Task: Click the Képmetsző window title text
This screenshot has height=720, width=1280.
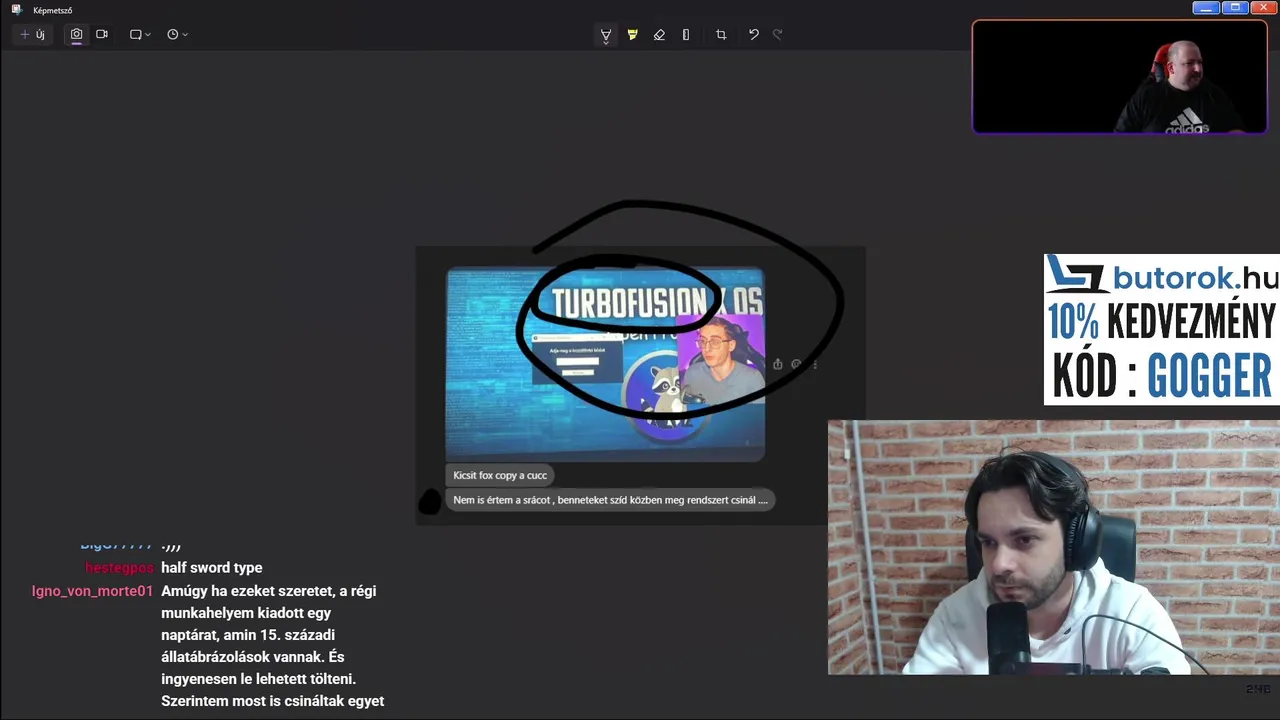Action: click(x=53, y=10)
